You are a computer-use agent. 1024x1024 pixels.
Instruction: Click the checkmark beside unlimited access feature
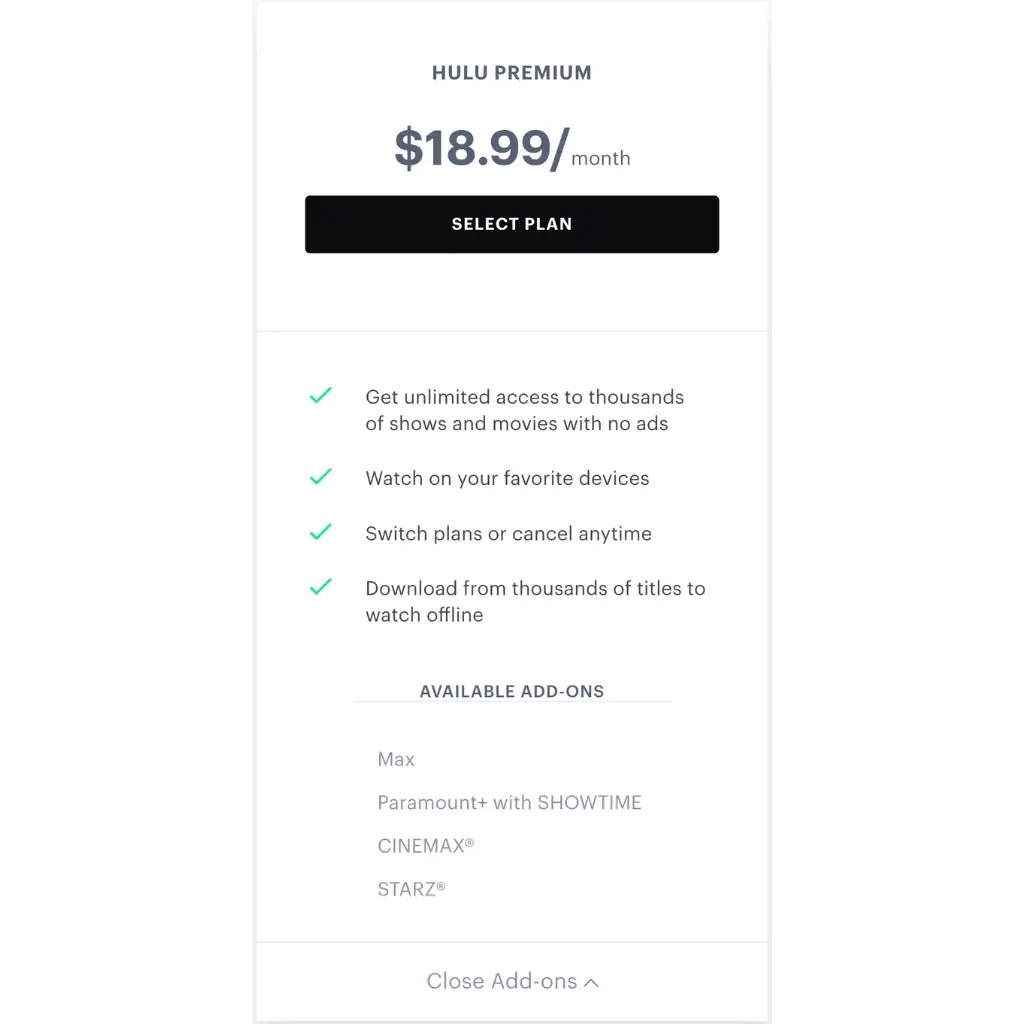[320, 396]
